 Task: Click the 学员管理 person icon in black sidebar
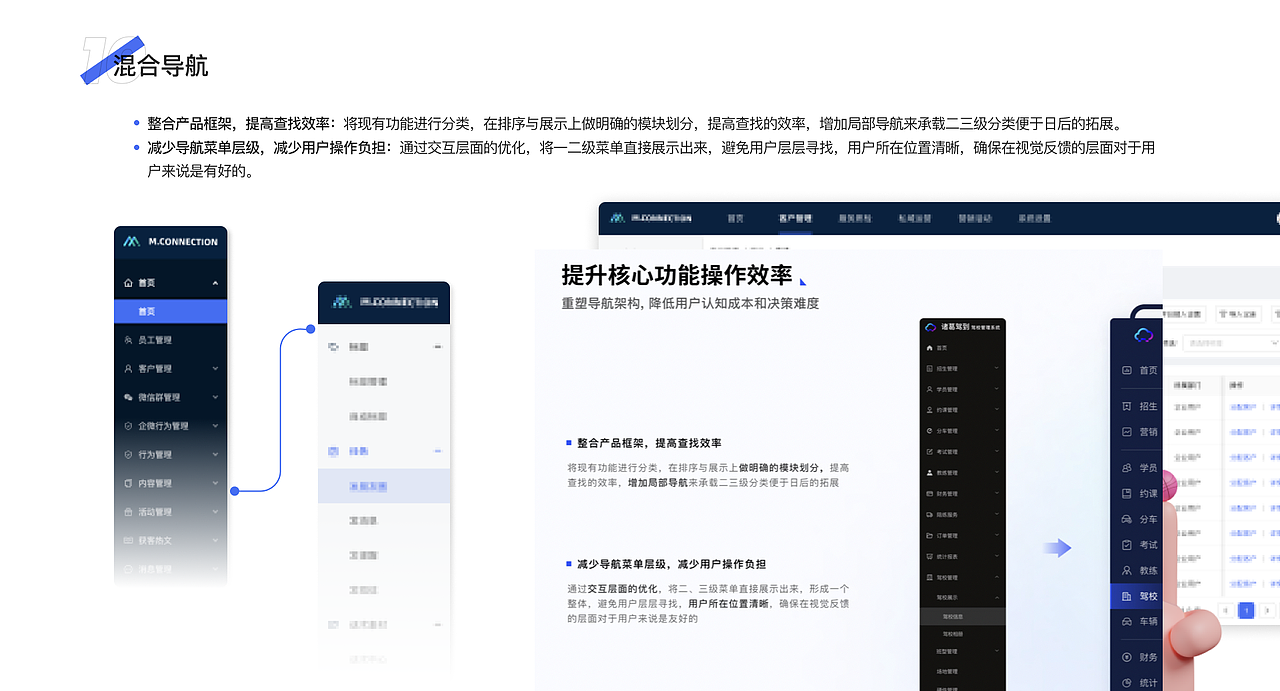929,390
